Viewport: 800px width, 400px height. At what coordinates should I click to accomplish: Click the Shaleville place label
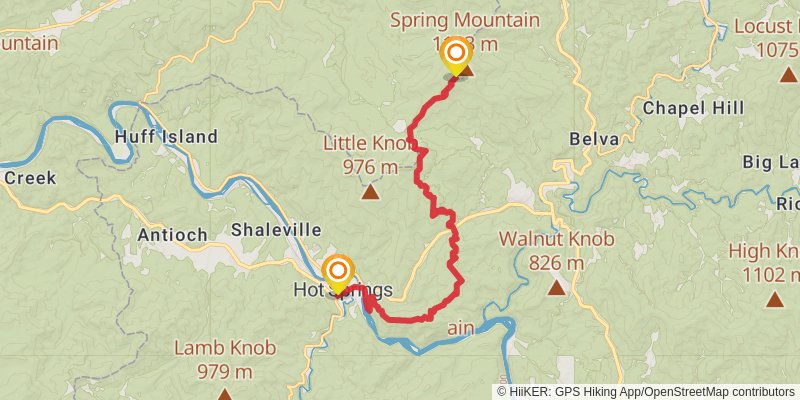[x=276, y=230]
